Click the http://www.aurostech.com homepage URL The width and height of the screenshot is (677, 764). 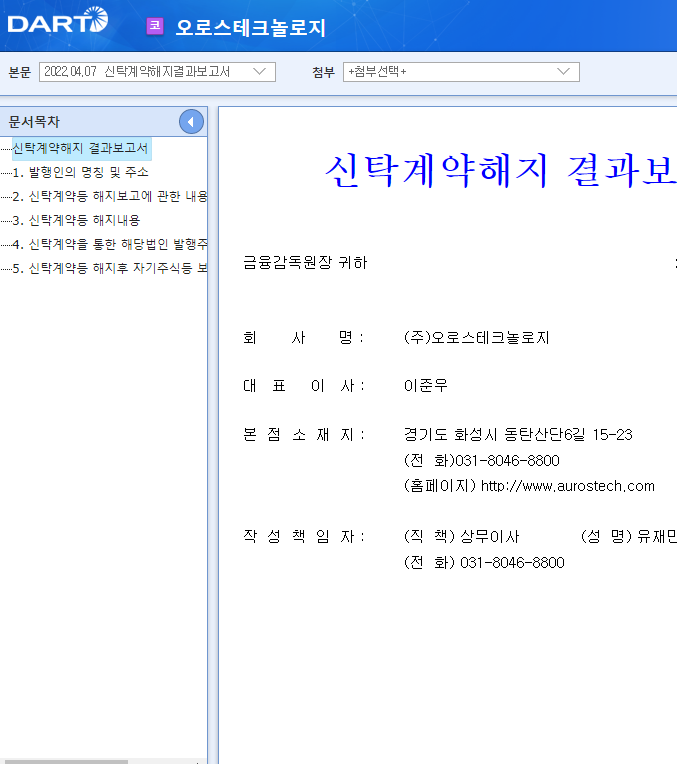568,486
